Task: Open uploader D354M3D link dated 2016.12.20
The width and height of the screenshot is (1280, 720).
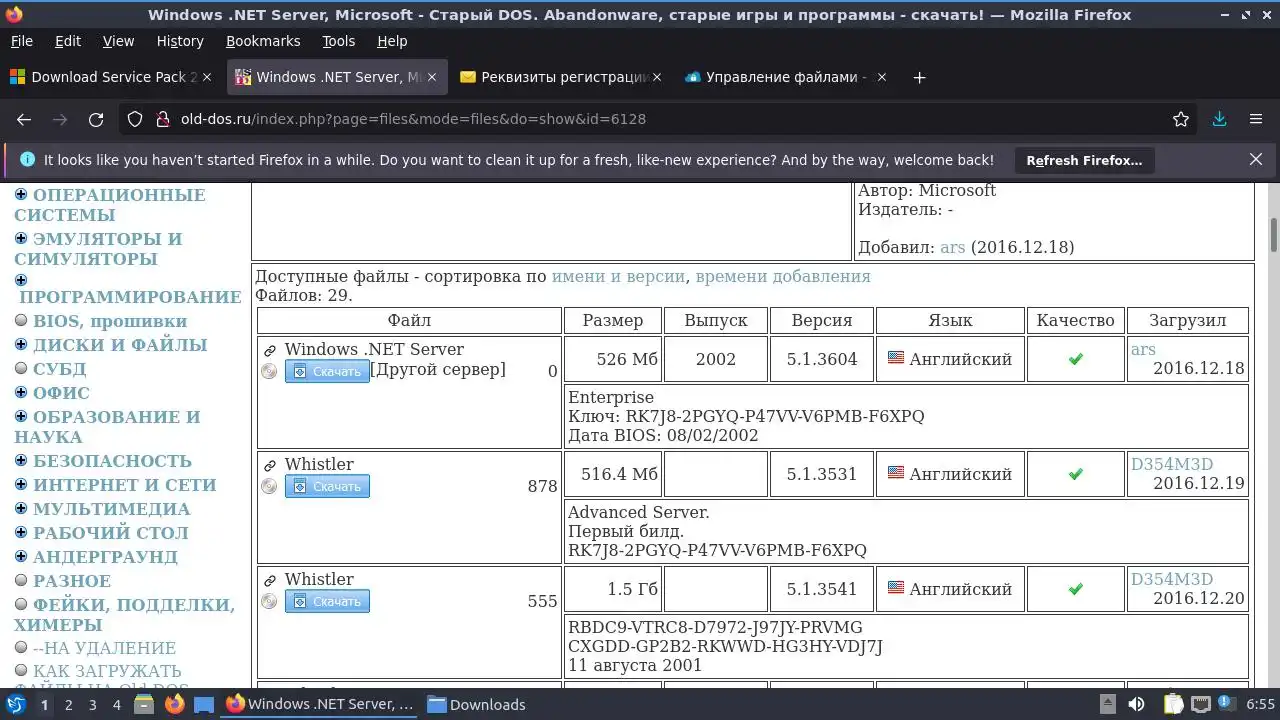Action: pos(1172,579)
